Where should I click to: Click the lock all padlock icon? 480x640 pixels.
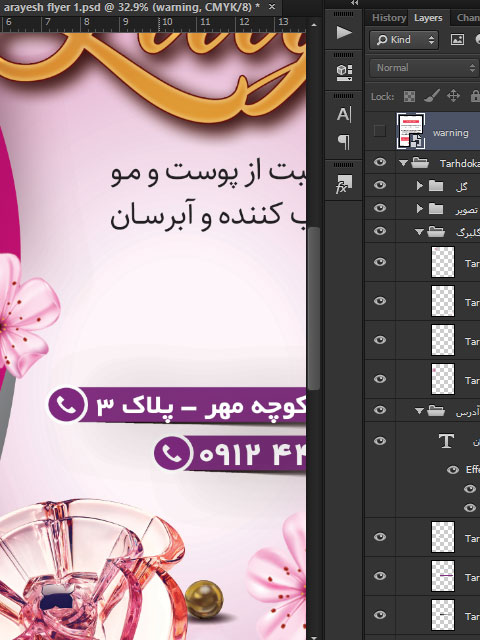(475, 96)
